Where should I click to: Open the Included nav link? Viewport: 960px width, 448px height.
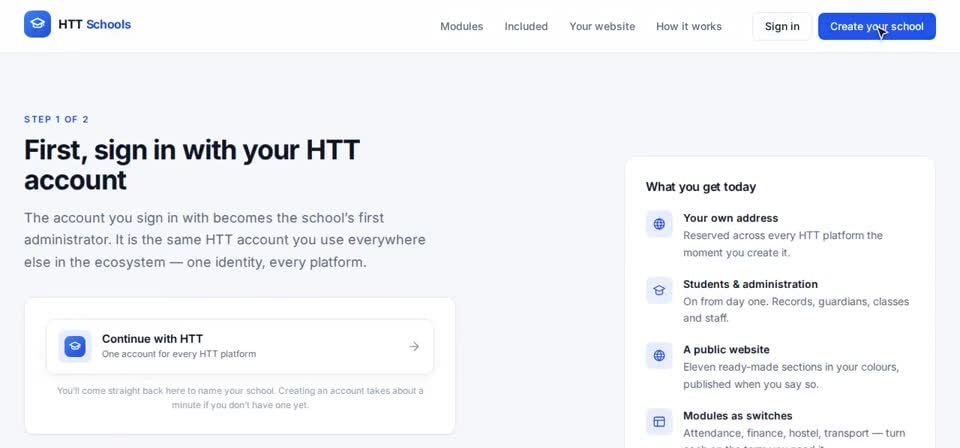coord(526,26)
